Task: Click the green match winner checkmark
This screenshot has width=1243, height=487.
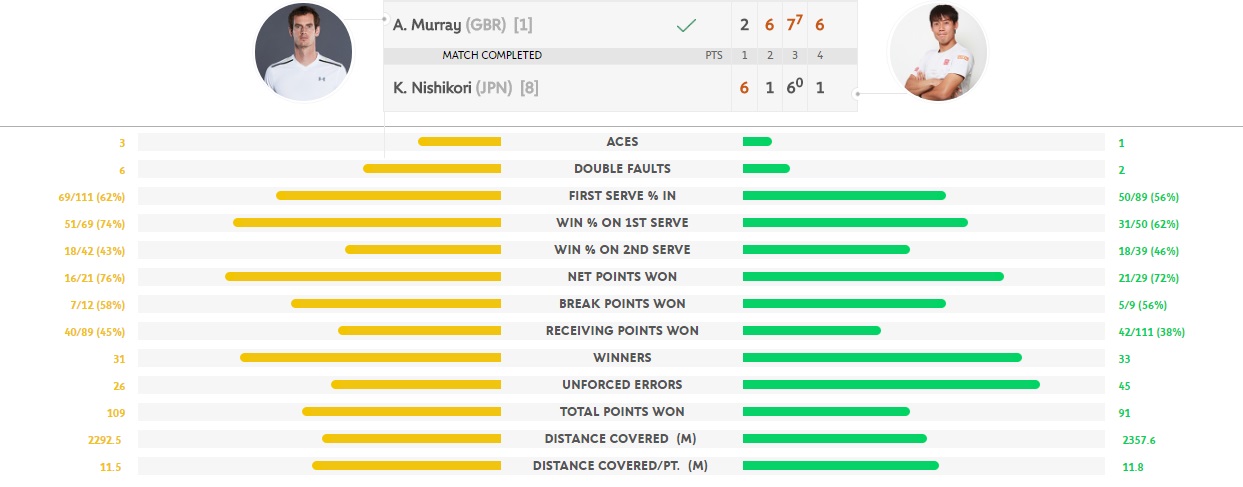Action: click(x=686, y=26)
